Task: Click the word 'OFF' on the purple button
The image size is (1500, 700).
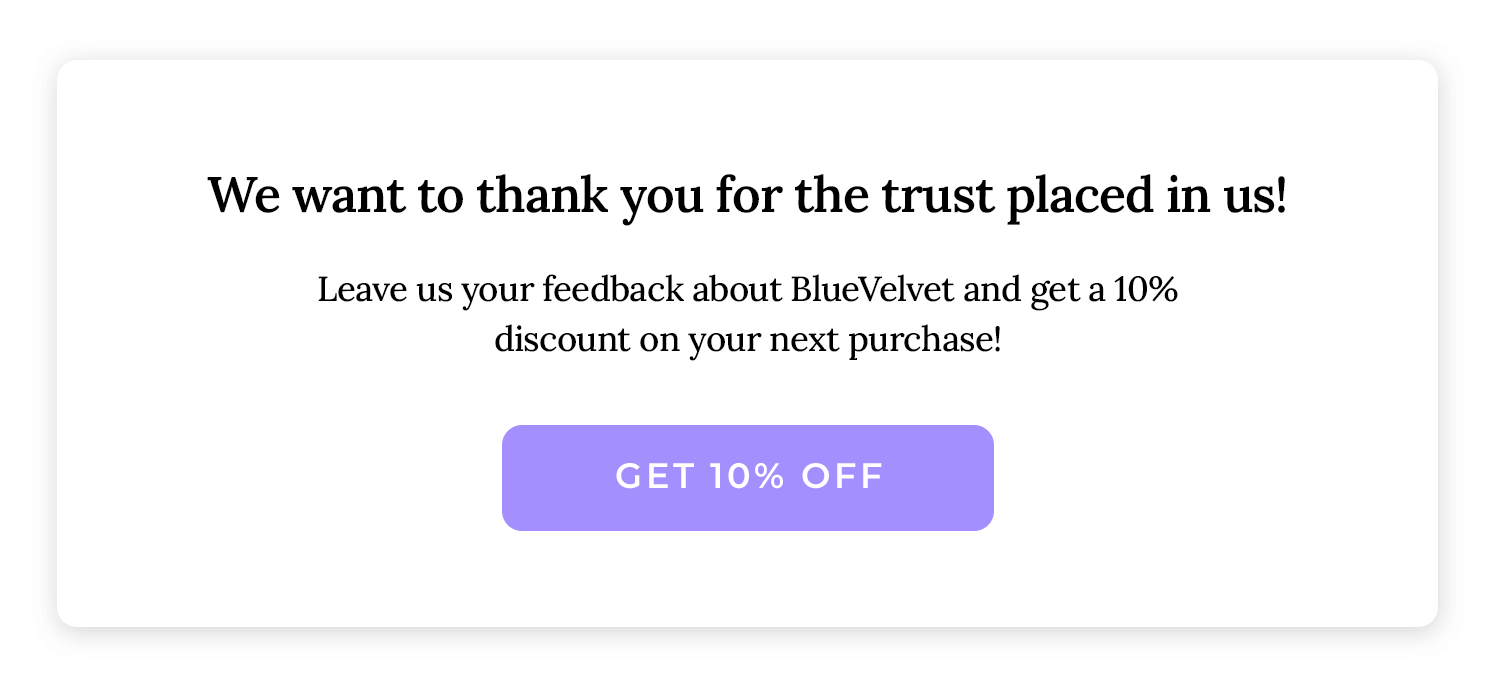Action: tap(843, 477)
